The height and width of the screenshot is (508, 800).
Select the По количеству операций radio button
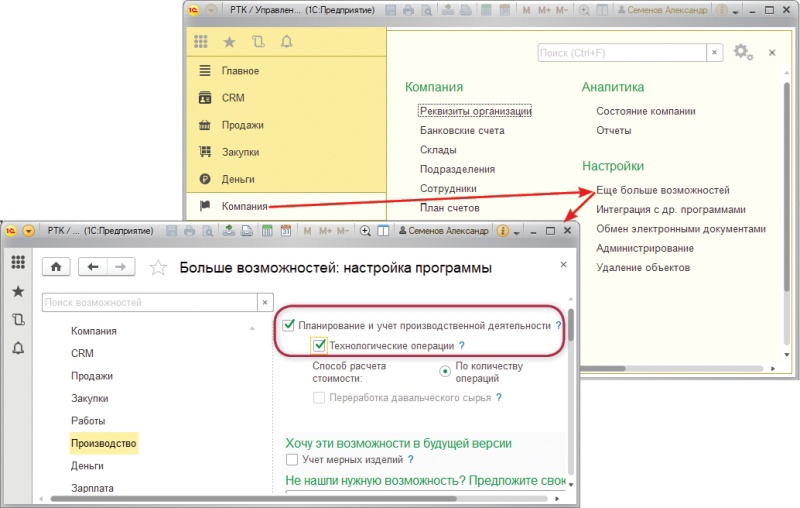446,370
